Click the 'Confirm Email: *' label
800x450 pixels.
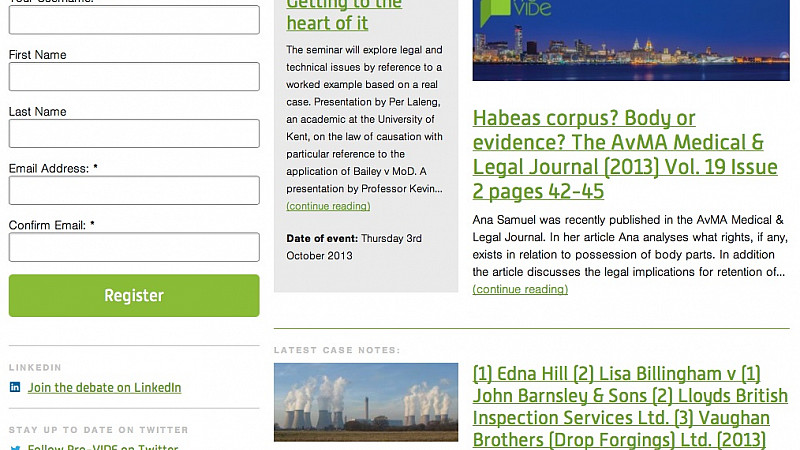click(52, 225)
